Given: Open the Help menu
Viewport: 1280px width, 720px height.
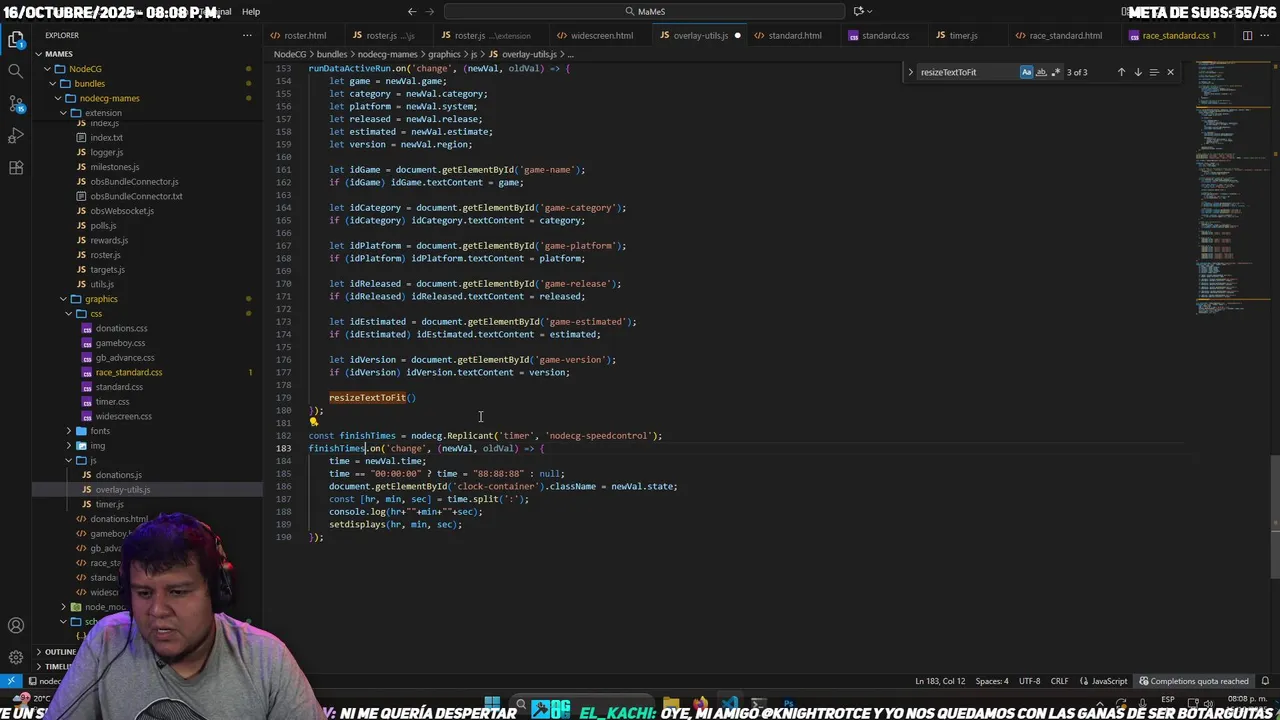Looking at the screenshot, I should click(251, 11).
